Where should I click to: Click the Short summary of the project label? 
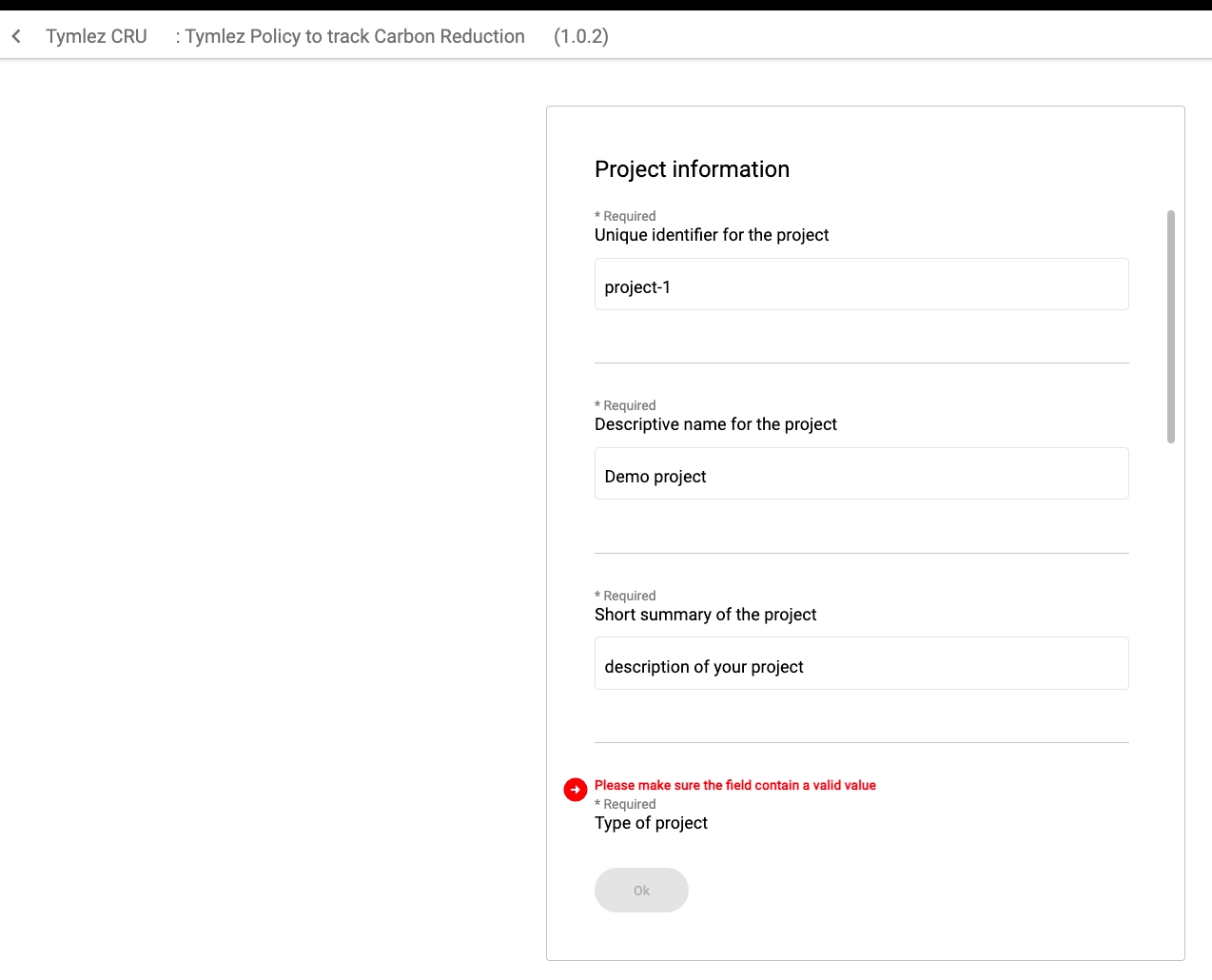point(705,615)
